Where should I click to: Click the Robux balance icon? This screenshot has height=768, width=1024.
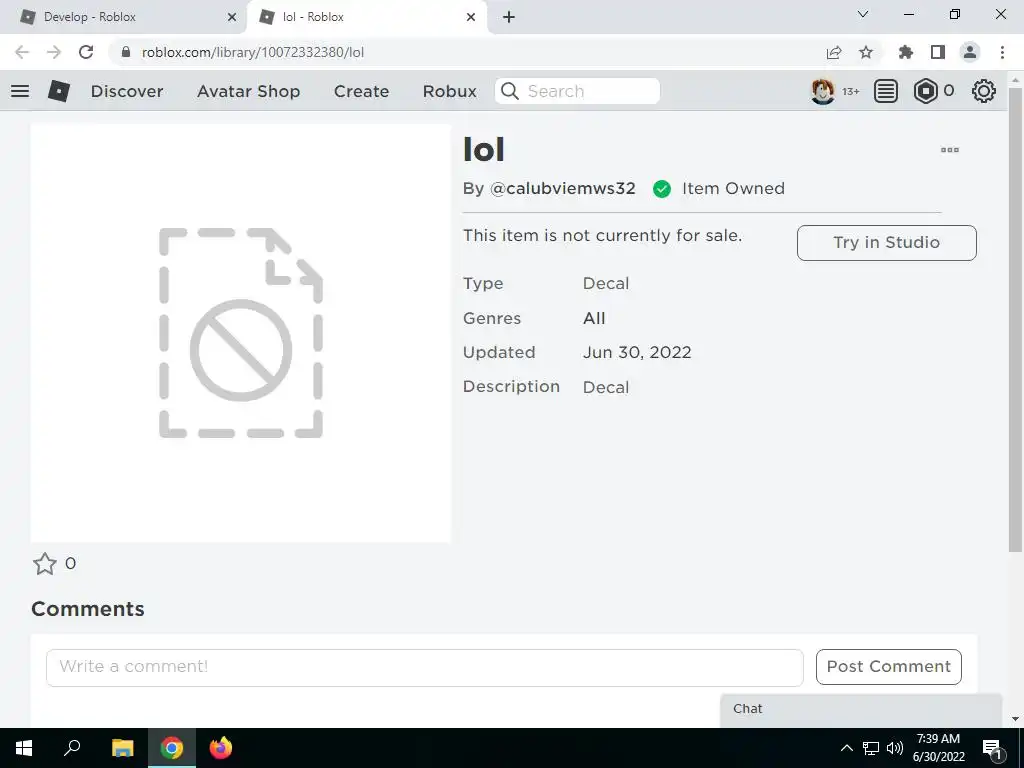[925, 91]
